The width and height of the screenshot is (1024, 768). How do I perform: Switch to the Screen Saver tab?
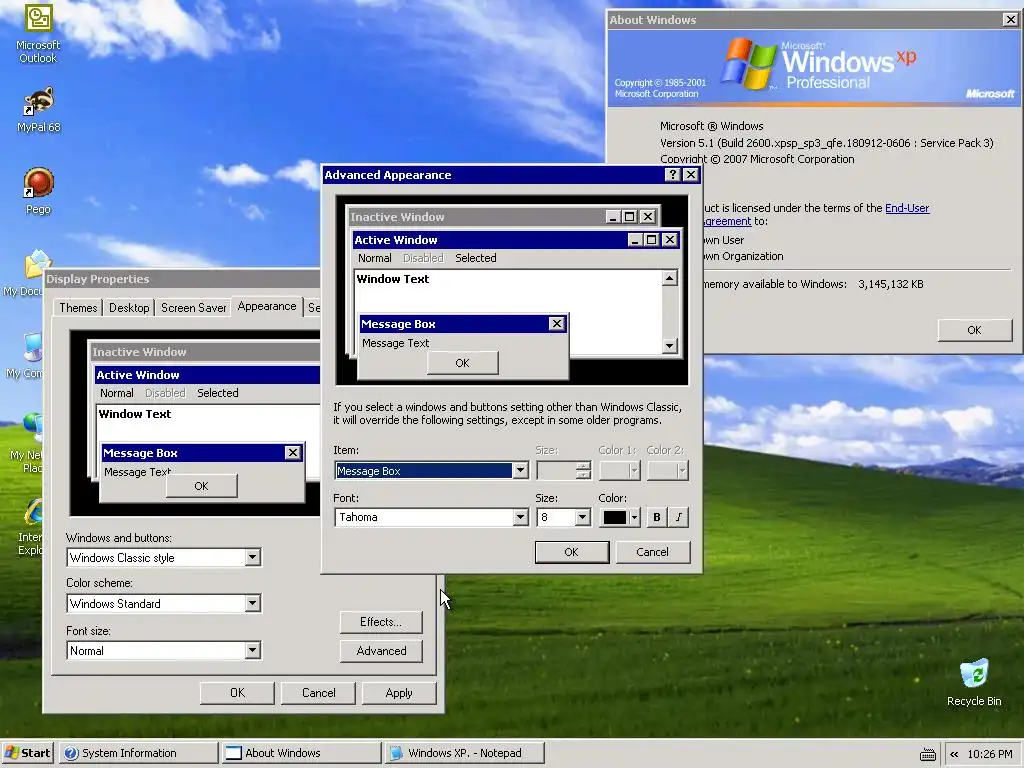193,308
